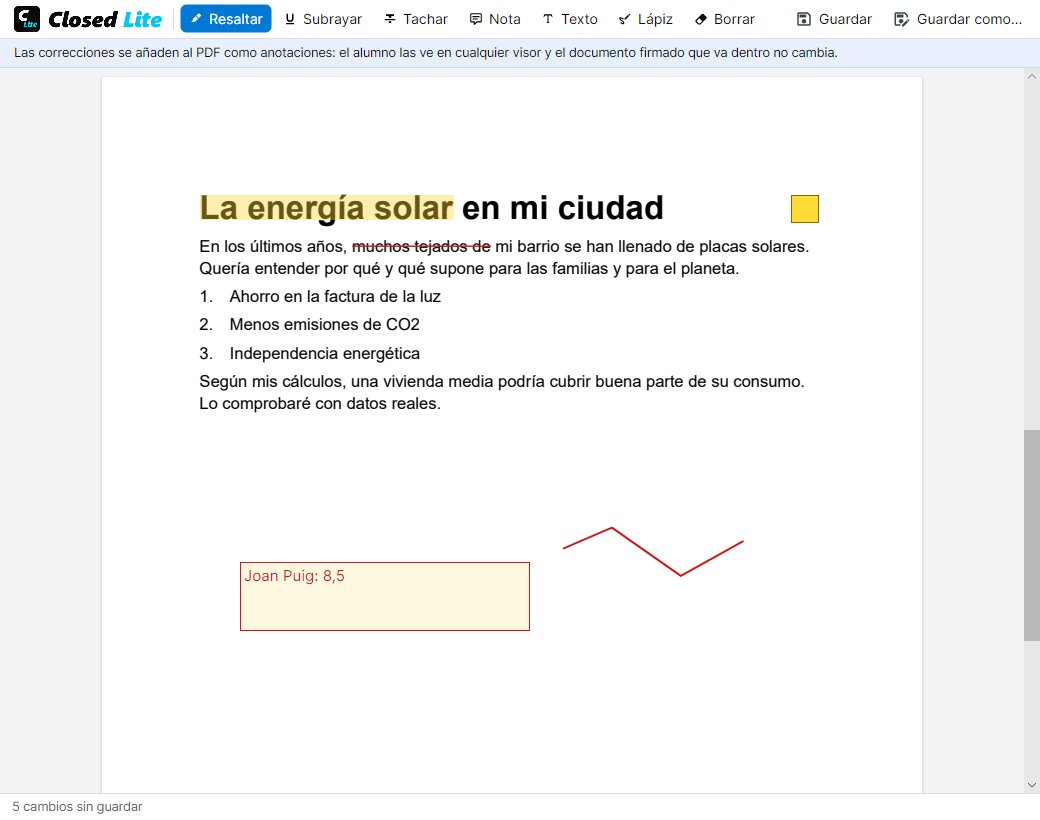Click the scrollbar up arrow

(1031, 76)
